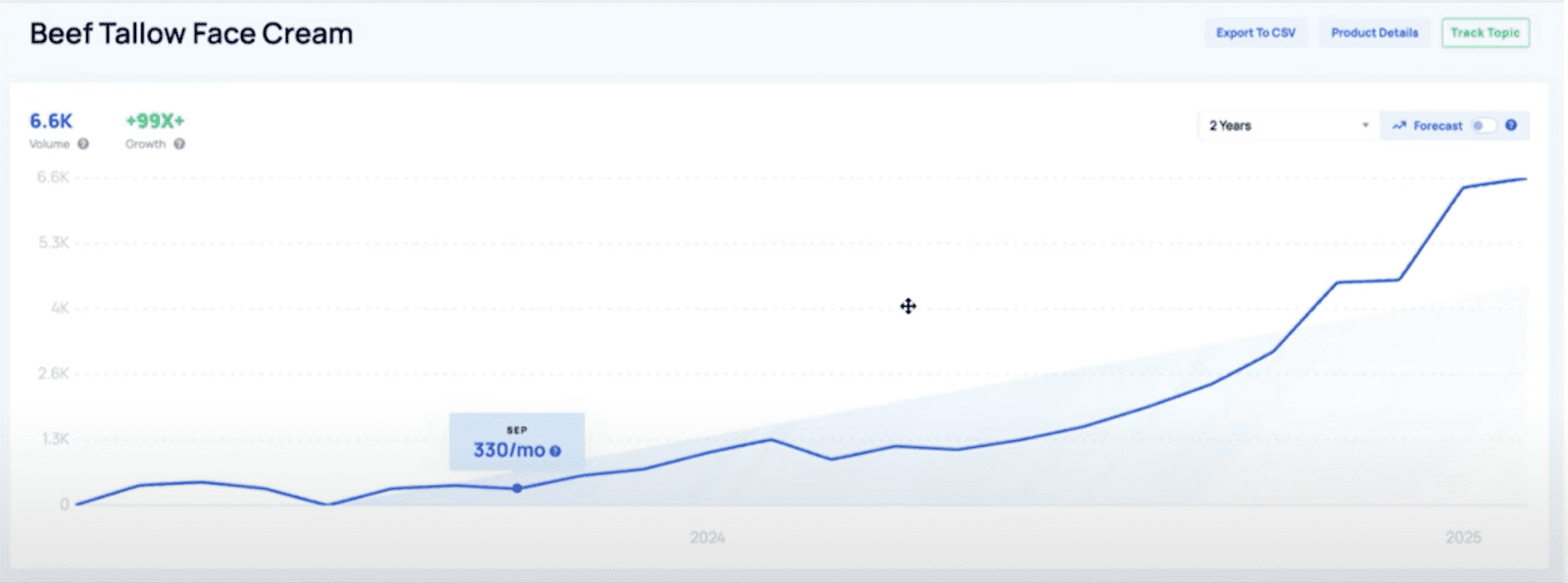Screen dimensions: 1568x583
Task: Open the help icon next to Forecast toggle
Action: 1510,125
